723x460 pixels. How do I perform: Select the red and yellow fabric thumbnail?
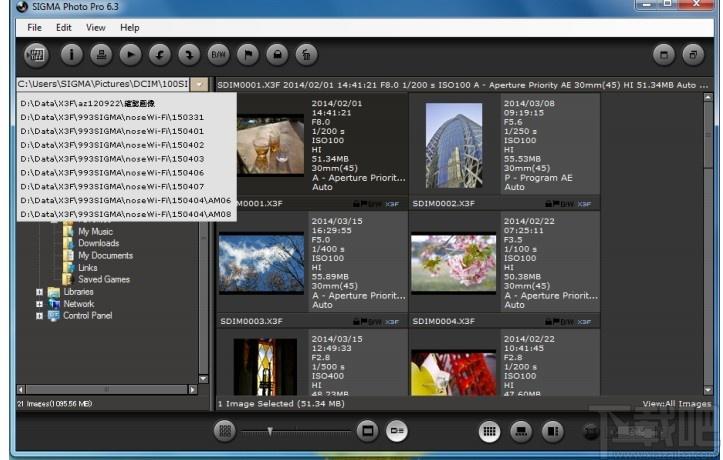454,372
